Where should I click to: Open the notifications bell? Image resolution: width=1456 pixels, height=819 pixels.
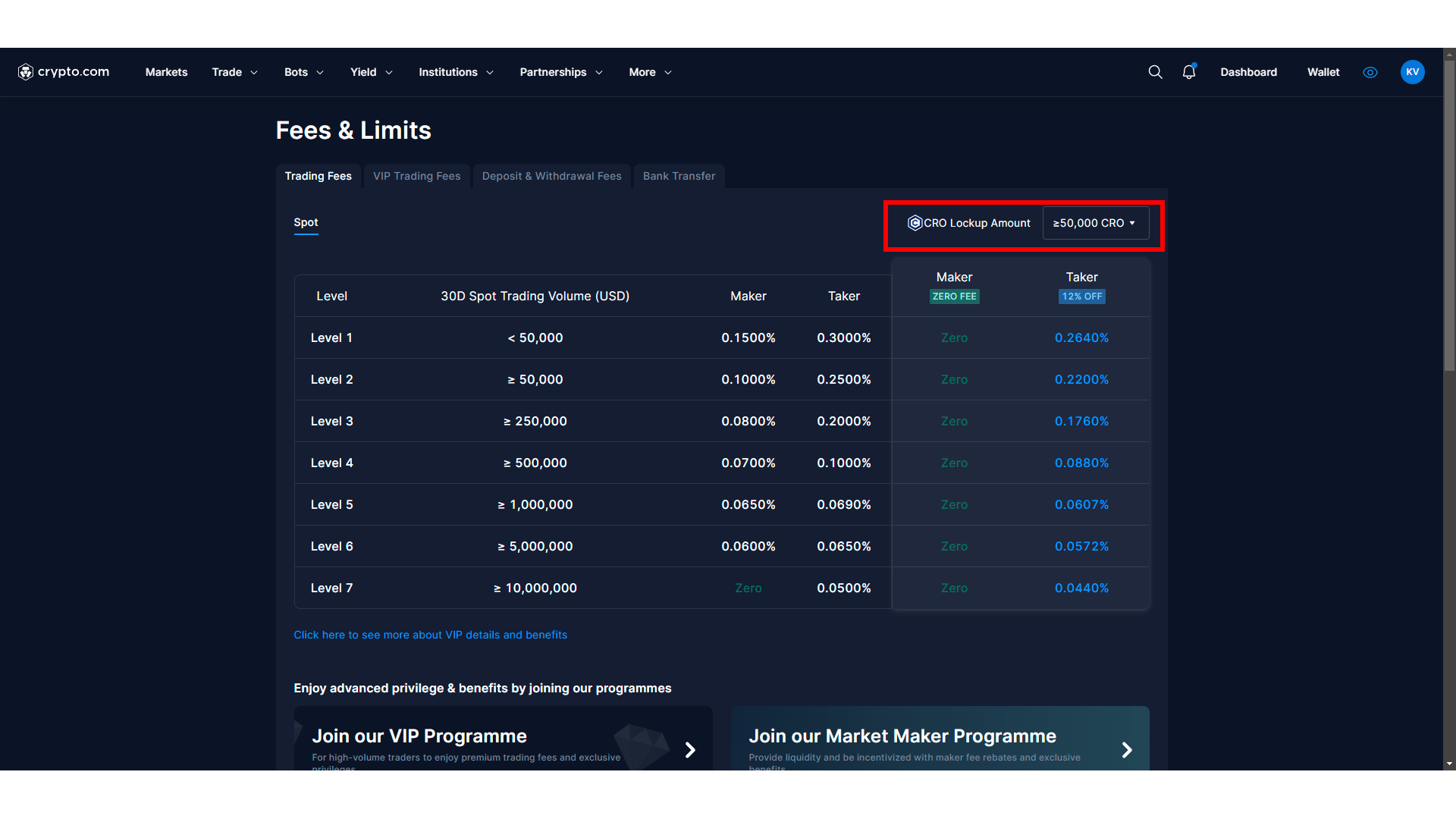pos(1189,71)
